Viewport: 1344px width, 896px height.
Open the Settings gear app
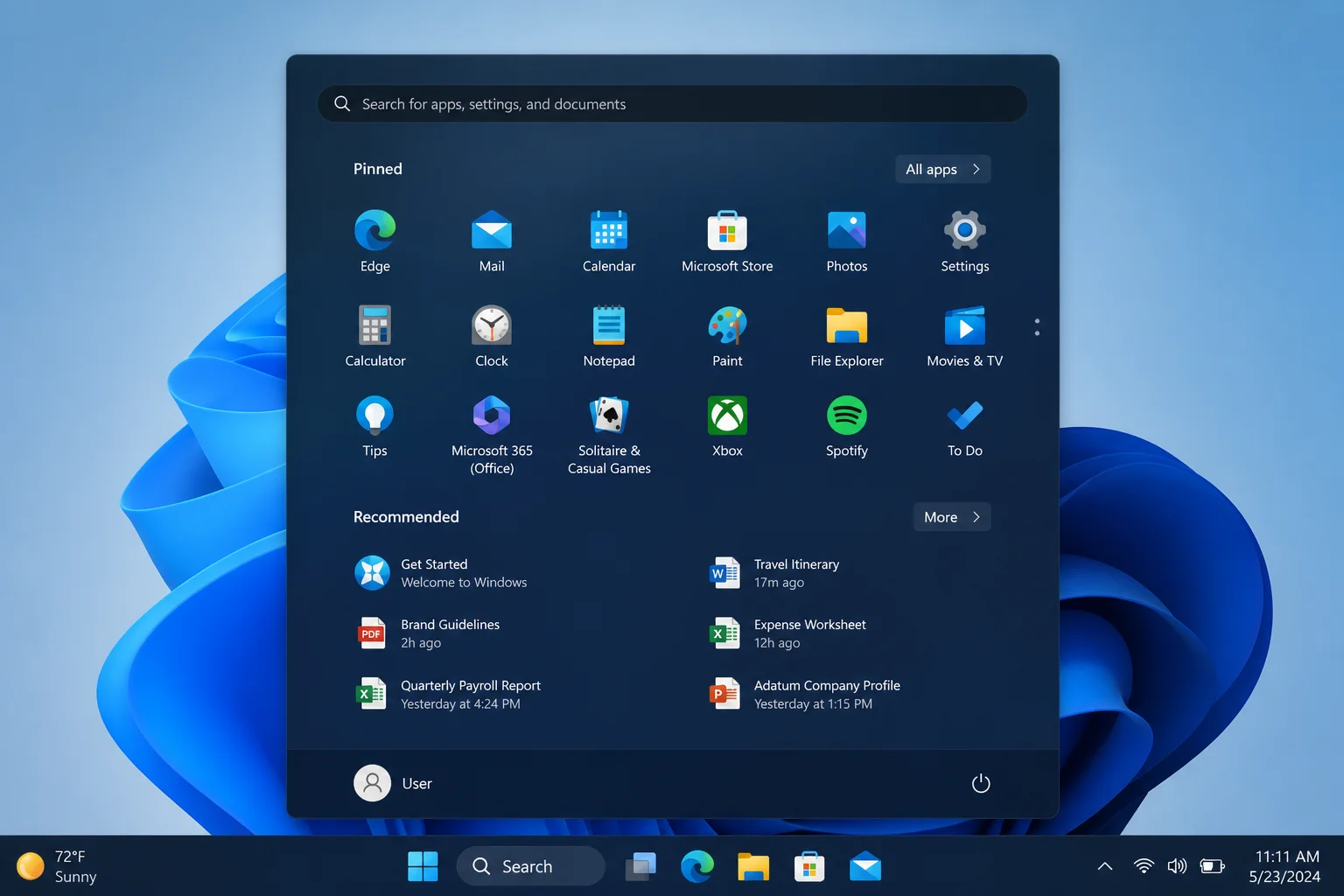tap(964, 241)
